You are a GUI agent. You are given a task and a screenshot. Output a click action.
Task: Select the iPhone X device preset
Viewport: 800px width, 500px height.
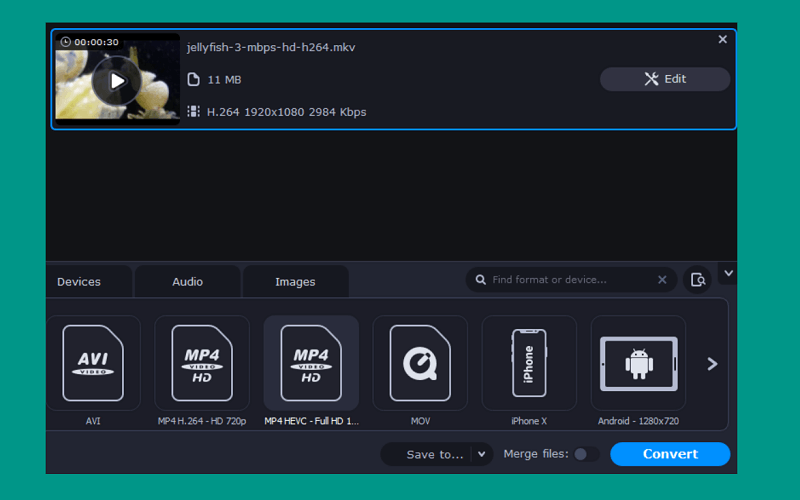click(529, 363)
